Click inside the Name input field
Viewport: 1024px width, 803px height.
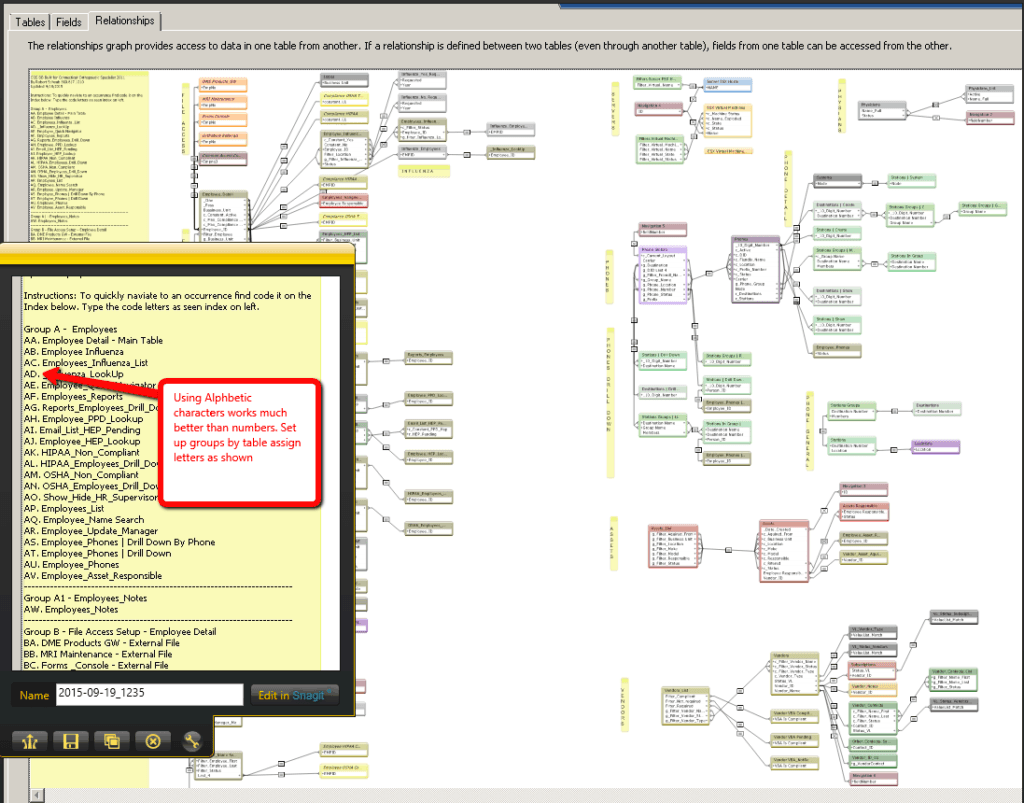tap(150, 694)
